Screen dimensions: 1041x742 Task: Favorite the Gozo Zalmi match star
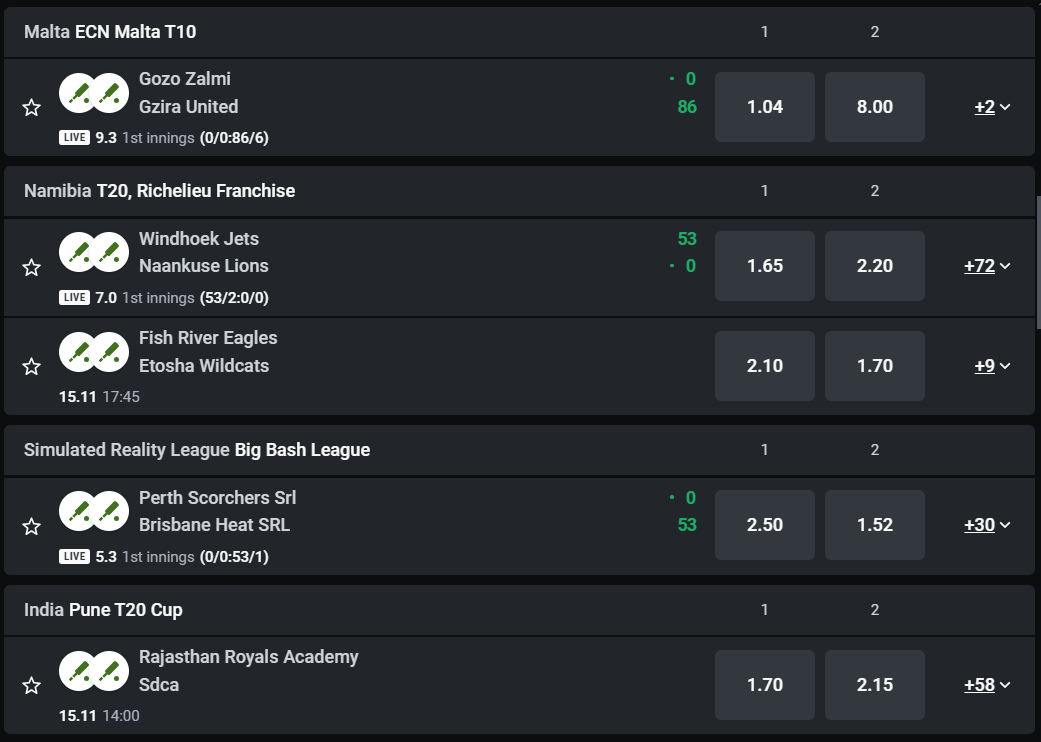[32, 107]
